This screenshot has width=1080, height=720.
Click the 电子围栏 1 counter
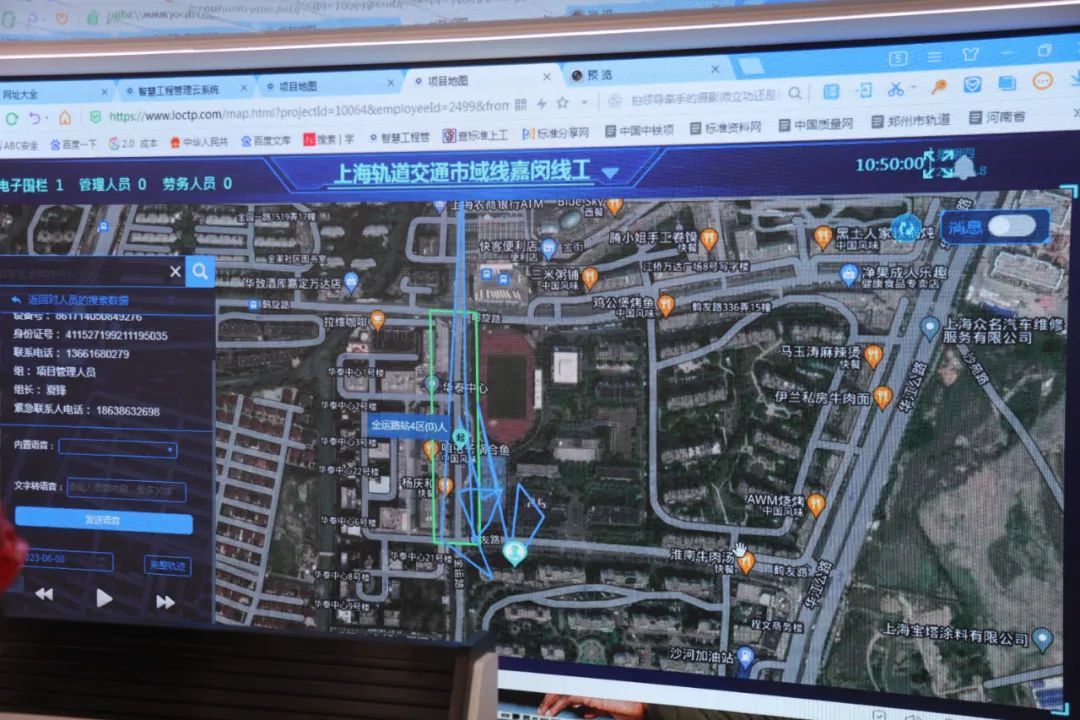coord(32,185)
